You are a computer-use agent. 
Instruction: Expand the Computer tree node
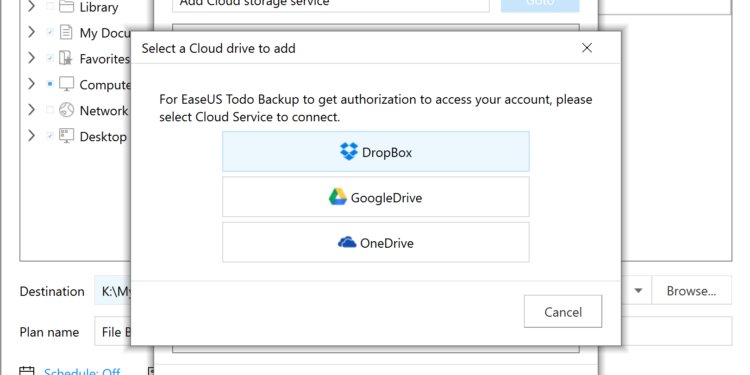(32, 84)
